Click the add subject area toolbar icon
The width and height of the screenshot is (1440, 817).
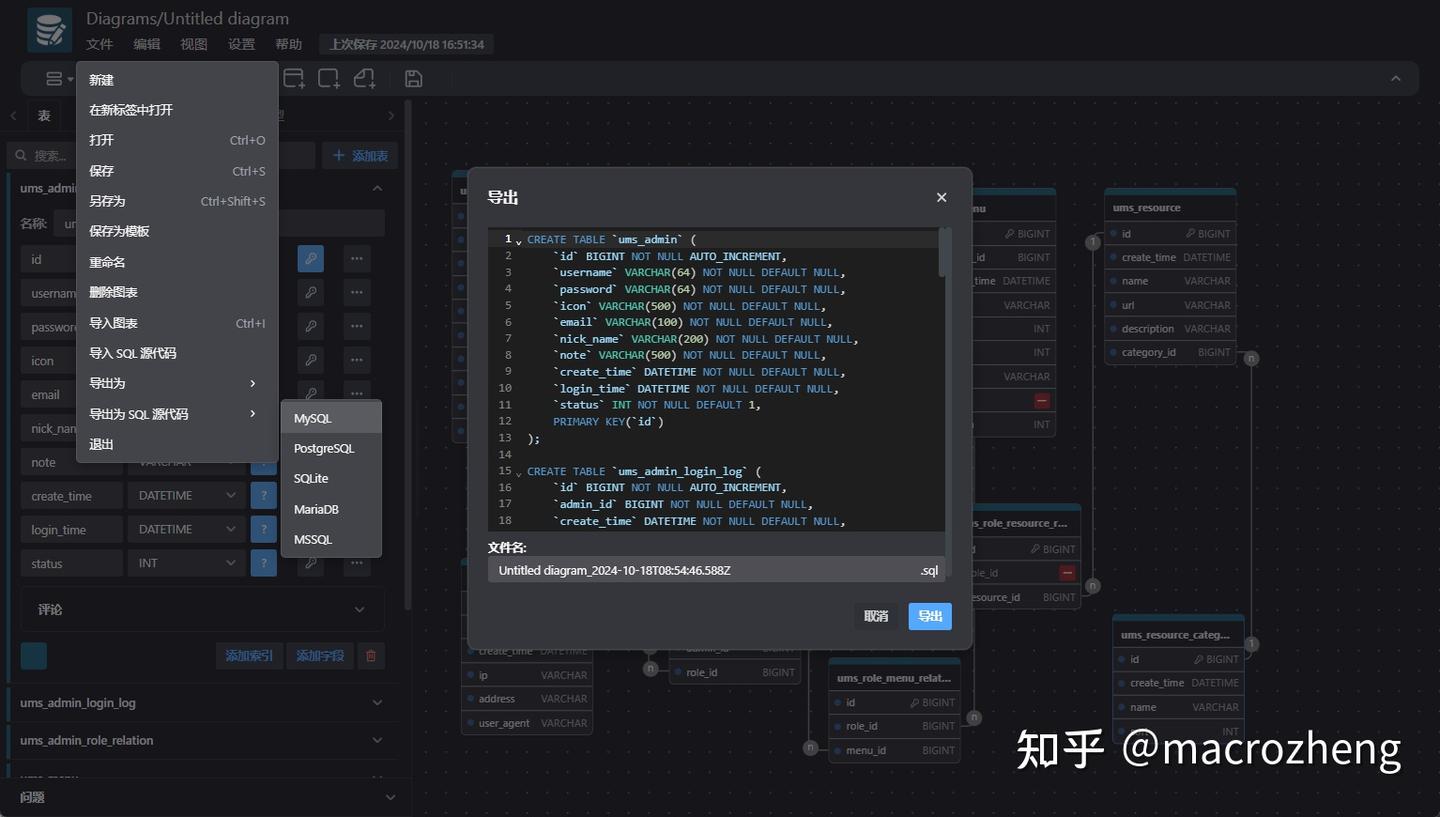pyautogui.click(x=328, y=78)
